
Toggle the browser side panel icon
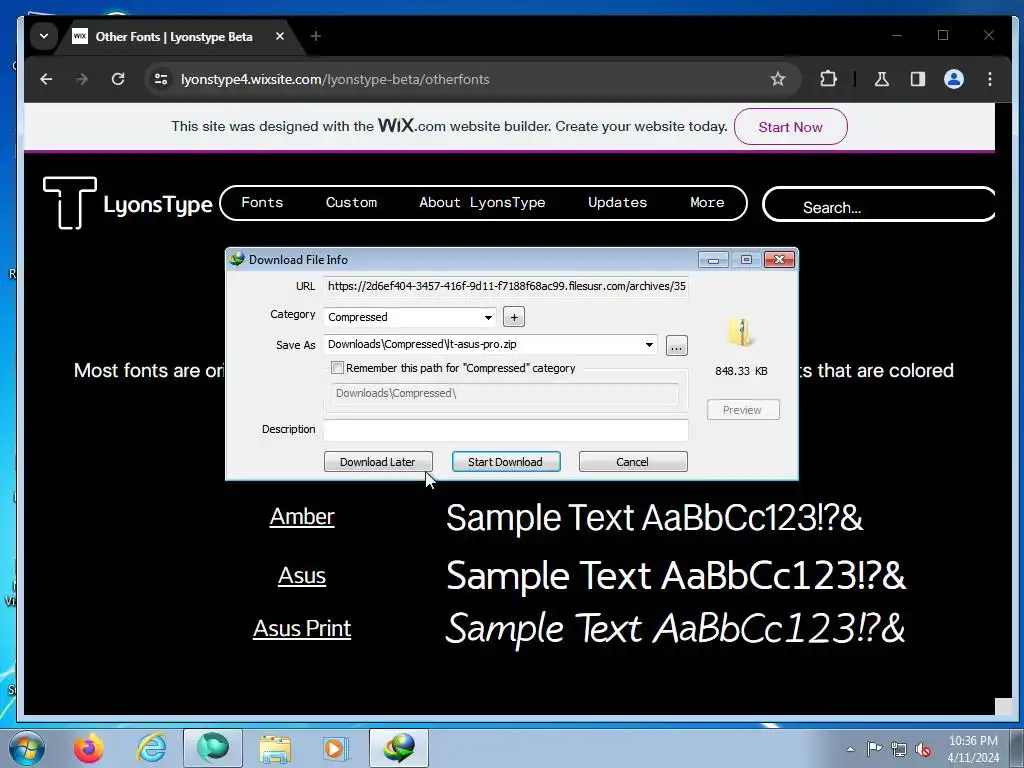coord(918,79)
